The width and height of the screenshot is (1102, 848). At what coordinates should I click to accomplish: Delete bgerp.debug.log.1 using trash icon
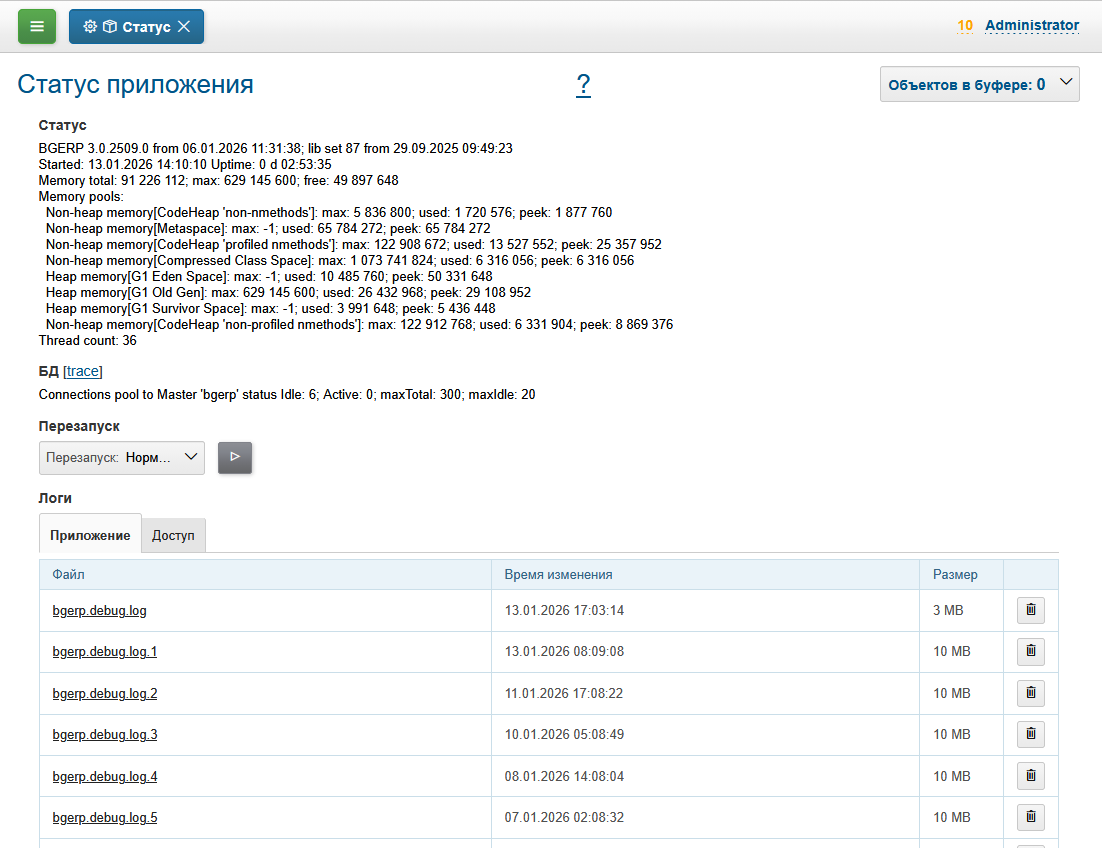[1030, 652]
